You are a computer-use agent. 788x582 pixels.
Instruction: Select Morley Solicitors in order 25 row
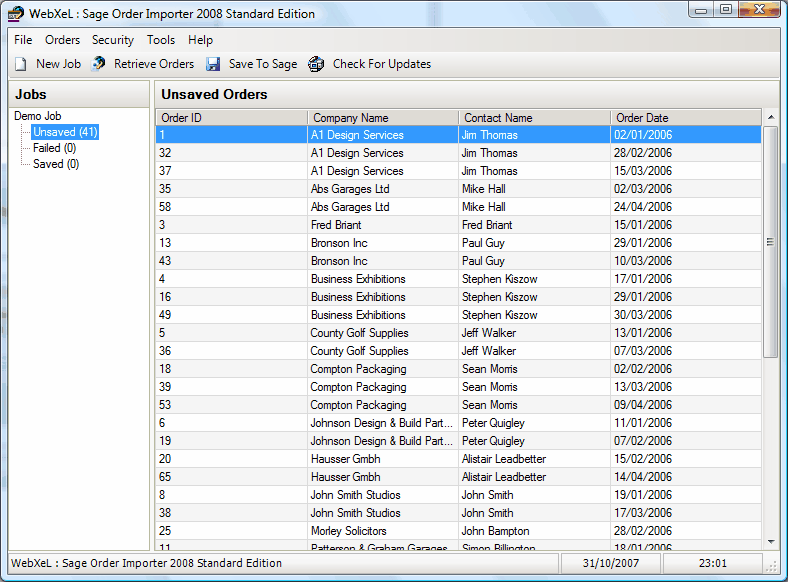(x=348, y=531)
